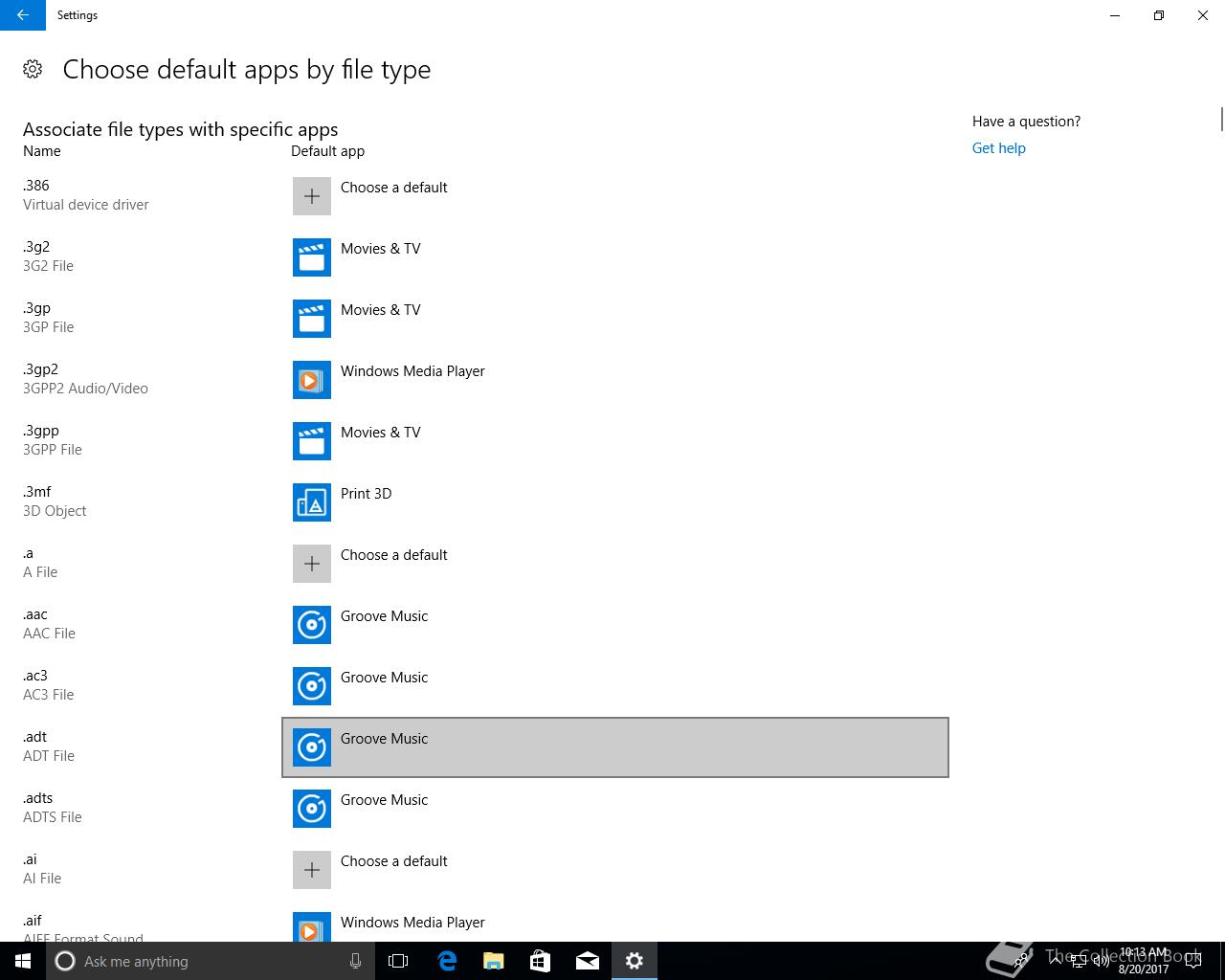
Task: Open the Get help link
Action: tap(998, 148)
